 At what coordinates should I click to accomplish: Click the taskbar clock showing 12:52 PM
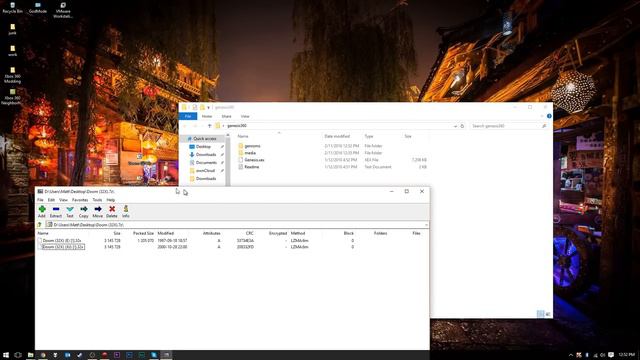tap(626, 355)
